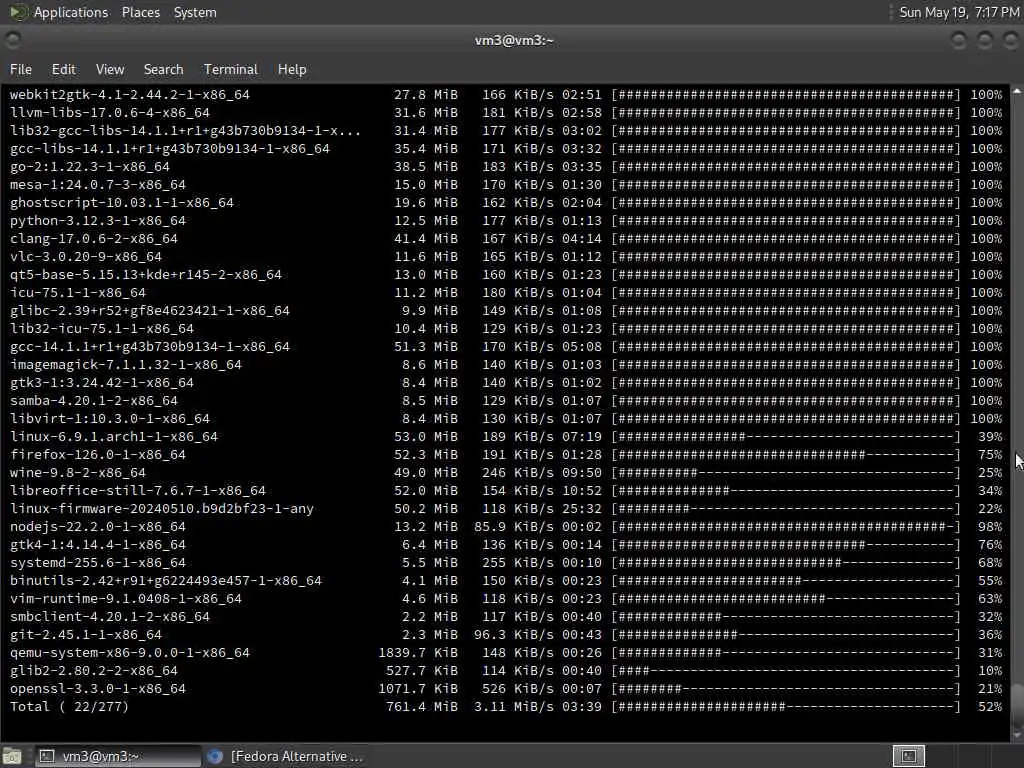Viewport: 1024px width, 768px height.
Task: Click the samba-4.20.1-2-x86_64 line
Action: click(506, 400)
